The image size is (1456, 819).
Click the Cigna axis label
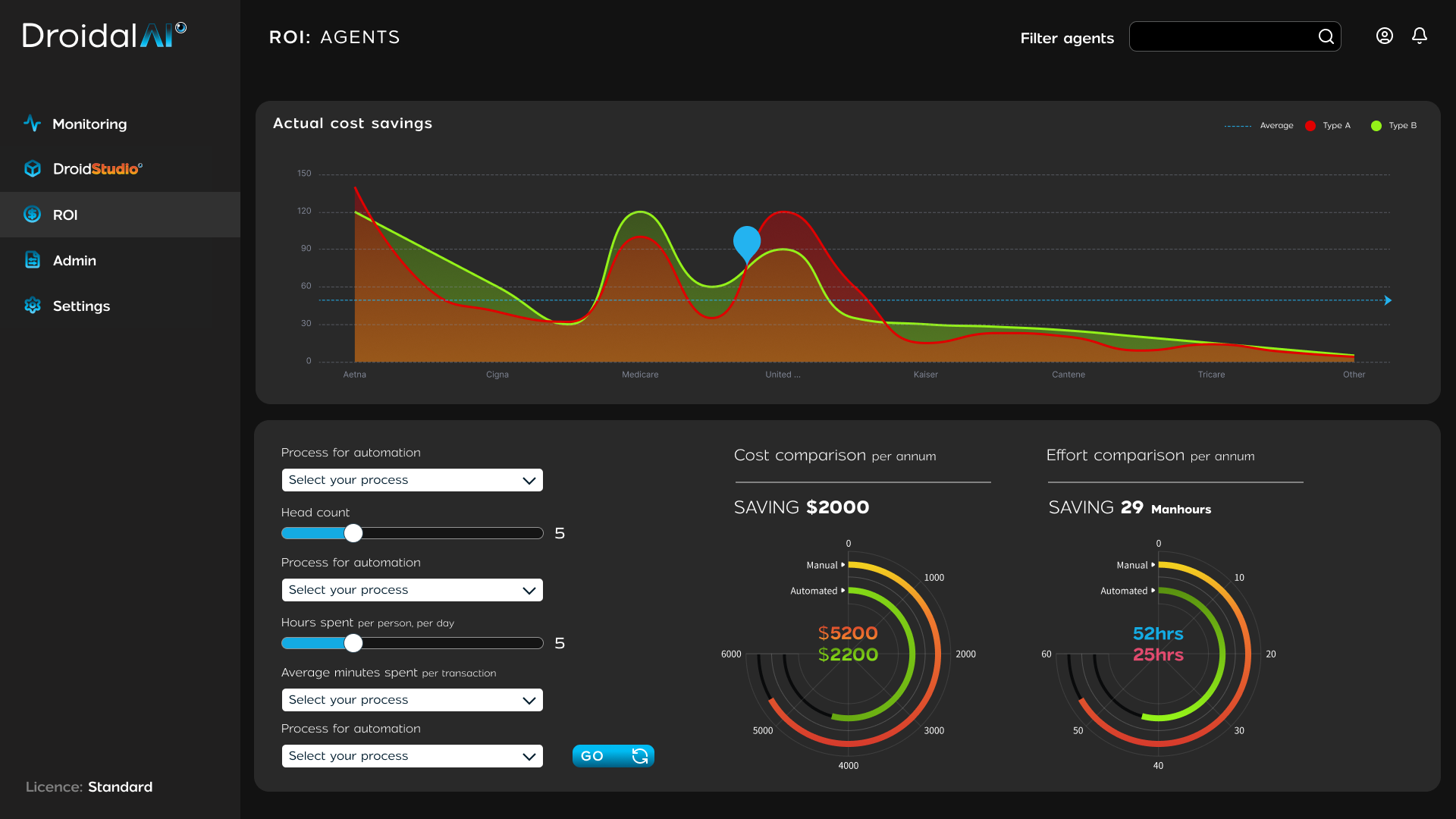(x=497, y=375)
